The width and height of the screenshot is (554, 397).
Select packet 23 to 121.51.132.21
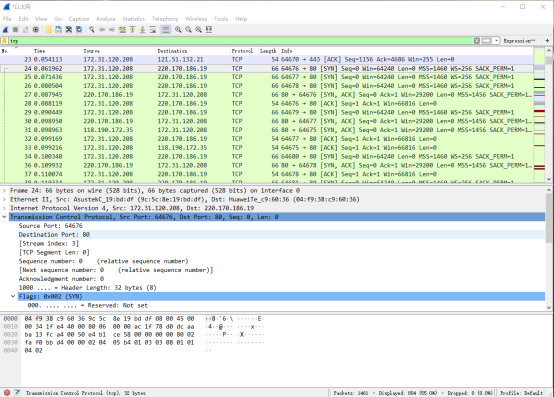[x=267, y=59]
